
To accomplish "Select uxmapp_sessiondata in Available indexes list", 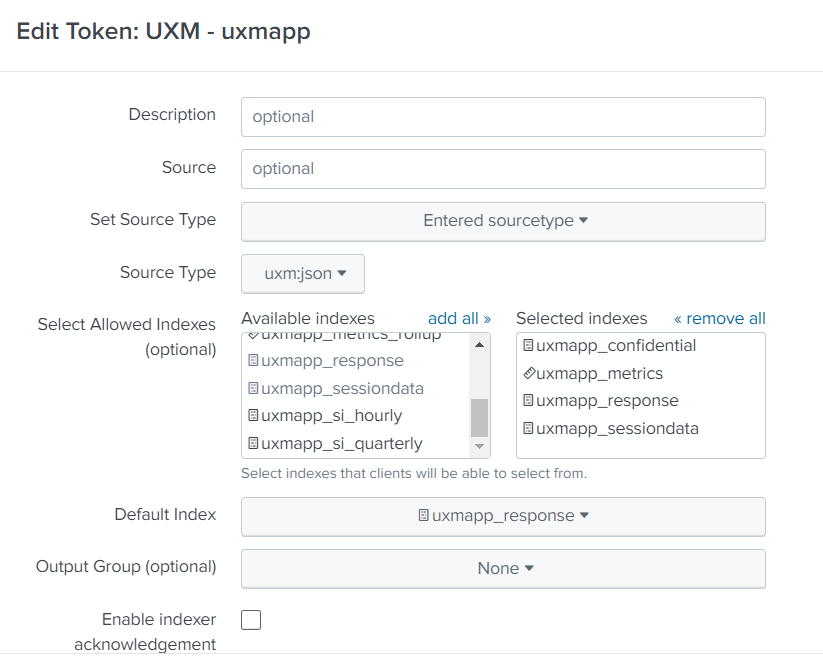I will click(x=342, y=389).
